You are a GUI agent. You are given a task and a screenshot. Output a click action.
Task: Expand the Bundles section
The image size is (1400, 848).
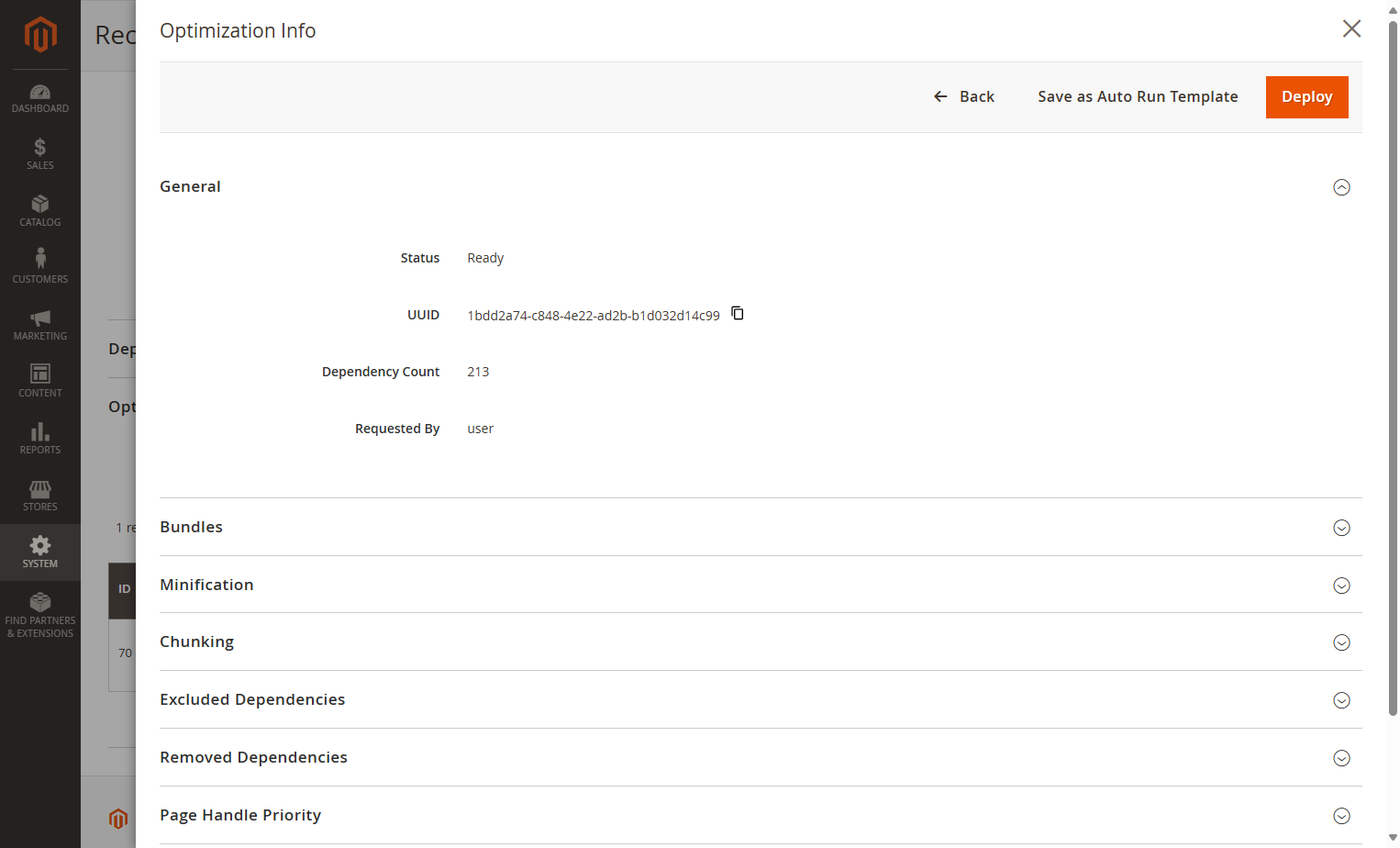tap(1341, 528)
